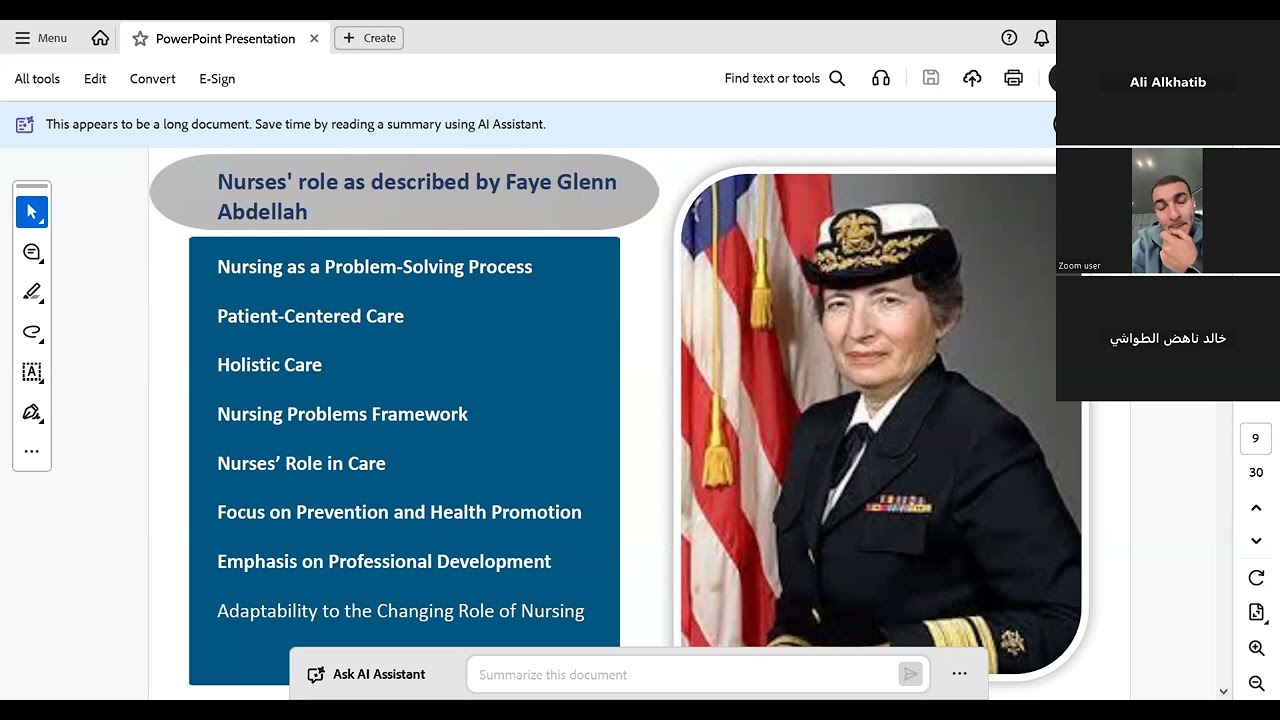Click the Zoom user video thumbnail
This screenshot has height=720, width=1280.
(x=1168, y=211)
